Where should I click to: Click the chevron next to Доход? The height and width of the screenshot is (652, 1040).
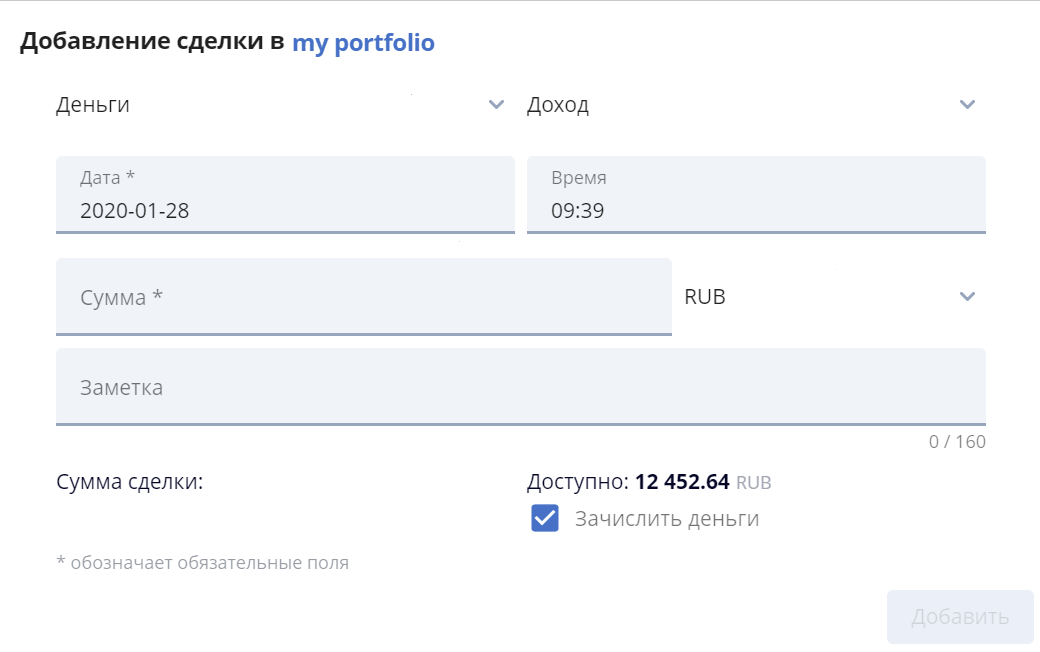(x=966, y=105)
